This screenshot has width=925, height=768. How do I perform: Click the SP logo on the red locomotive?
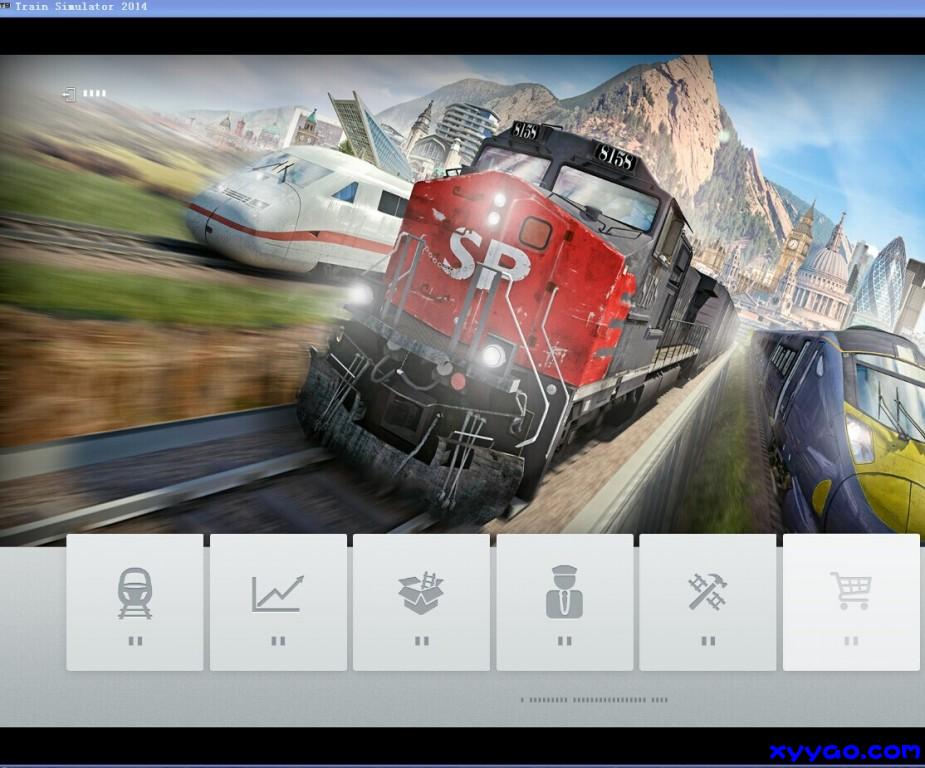[488, 256]
